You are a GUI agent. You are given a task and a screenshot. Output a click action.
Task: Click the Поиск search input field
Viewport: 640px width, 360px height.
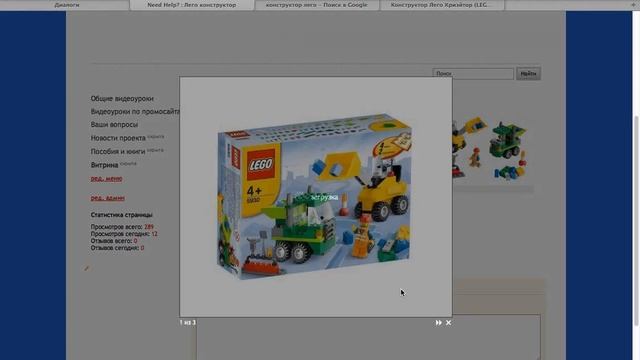click(473, 73)
